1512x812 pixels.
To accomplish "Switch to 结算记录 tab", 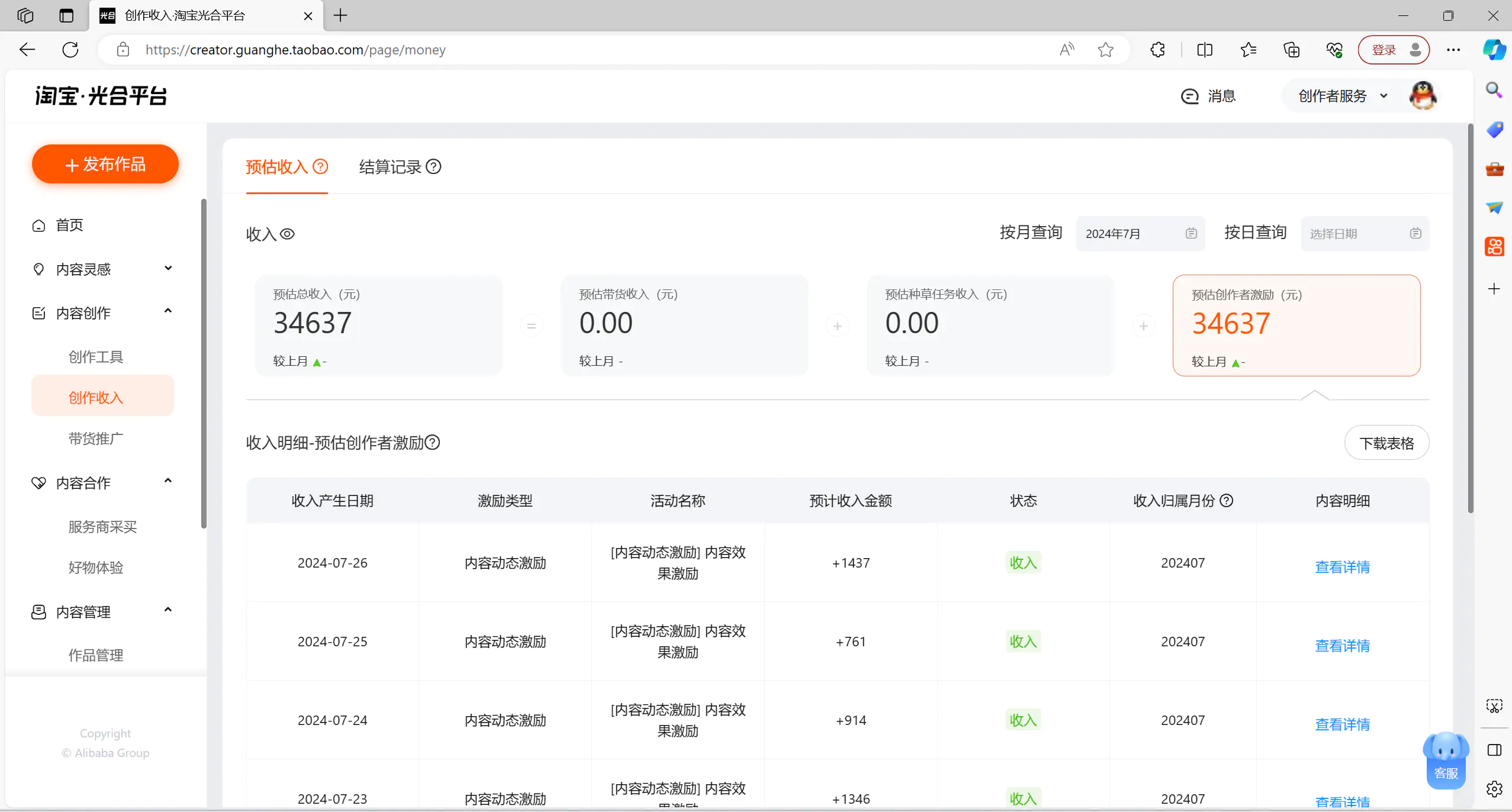I will click(390, 167).
